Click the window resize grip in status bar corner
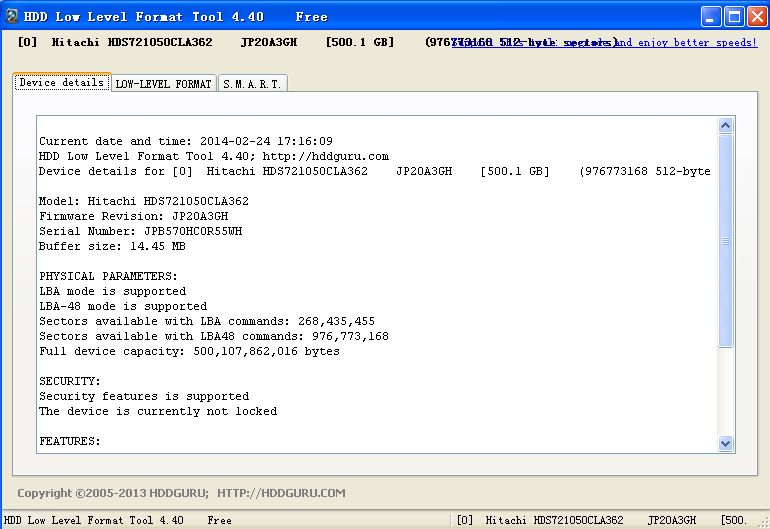Image resolution: width=770 pixels, height=529 pixels. (x=764, y=523)
